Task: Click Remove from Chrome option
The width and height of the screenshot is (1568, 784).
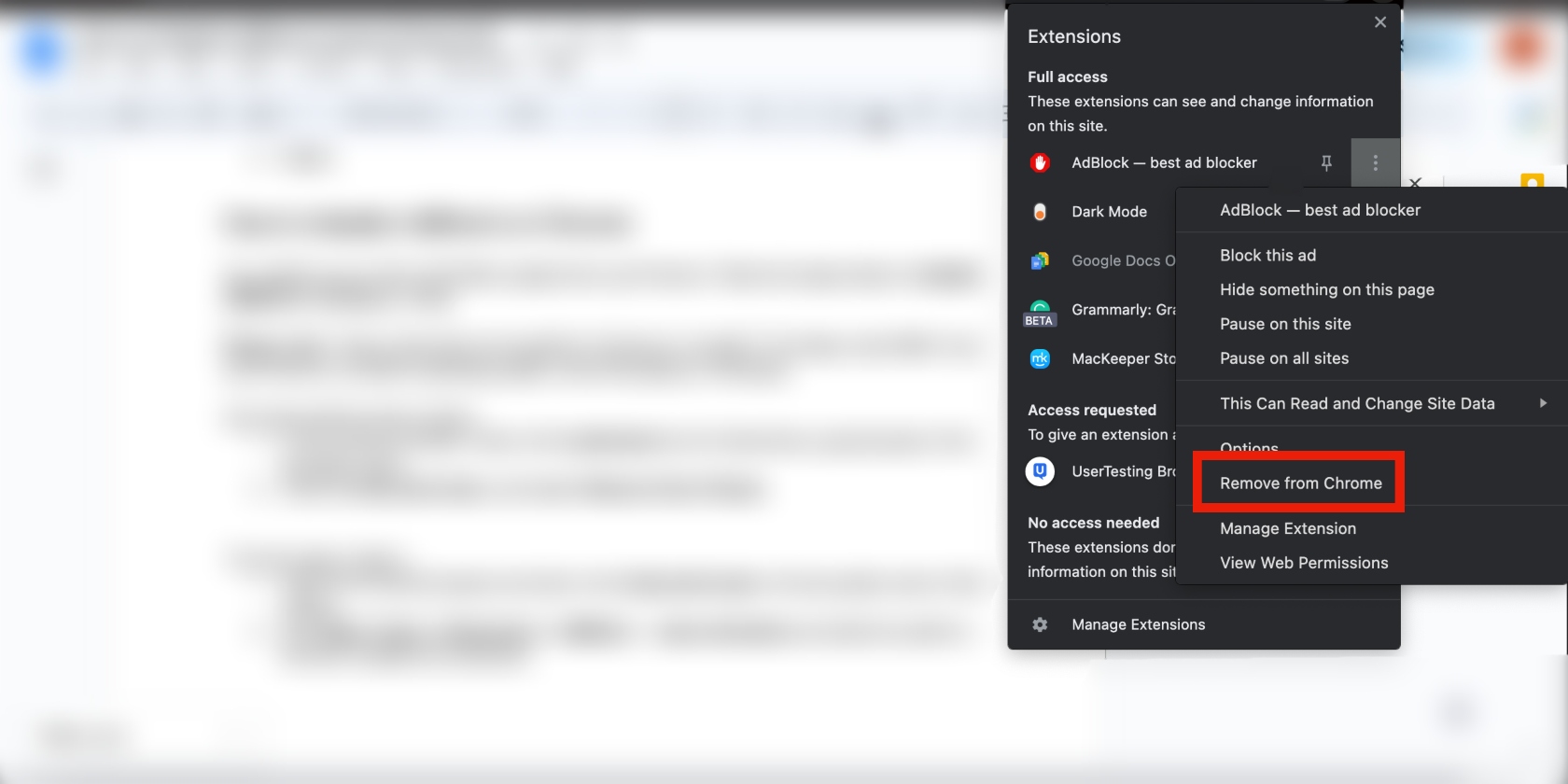Action: click(1300, 483)
